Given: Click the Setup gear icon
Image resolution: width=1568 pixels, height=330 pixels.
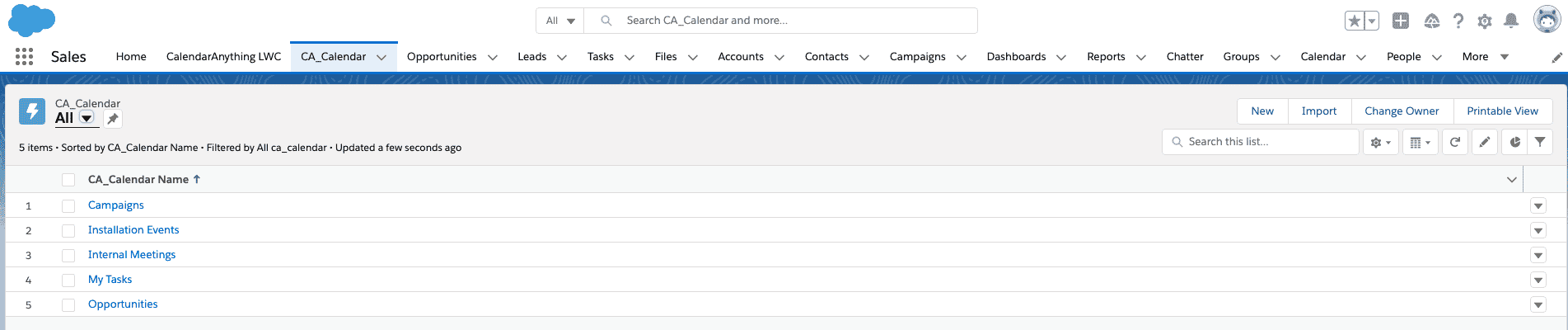Looking at the screenshot, I should pyautogui.click(x=1485, y=21).
